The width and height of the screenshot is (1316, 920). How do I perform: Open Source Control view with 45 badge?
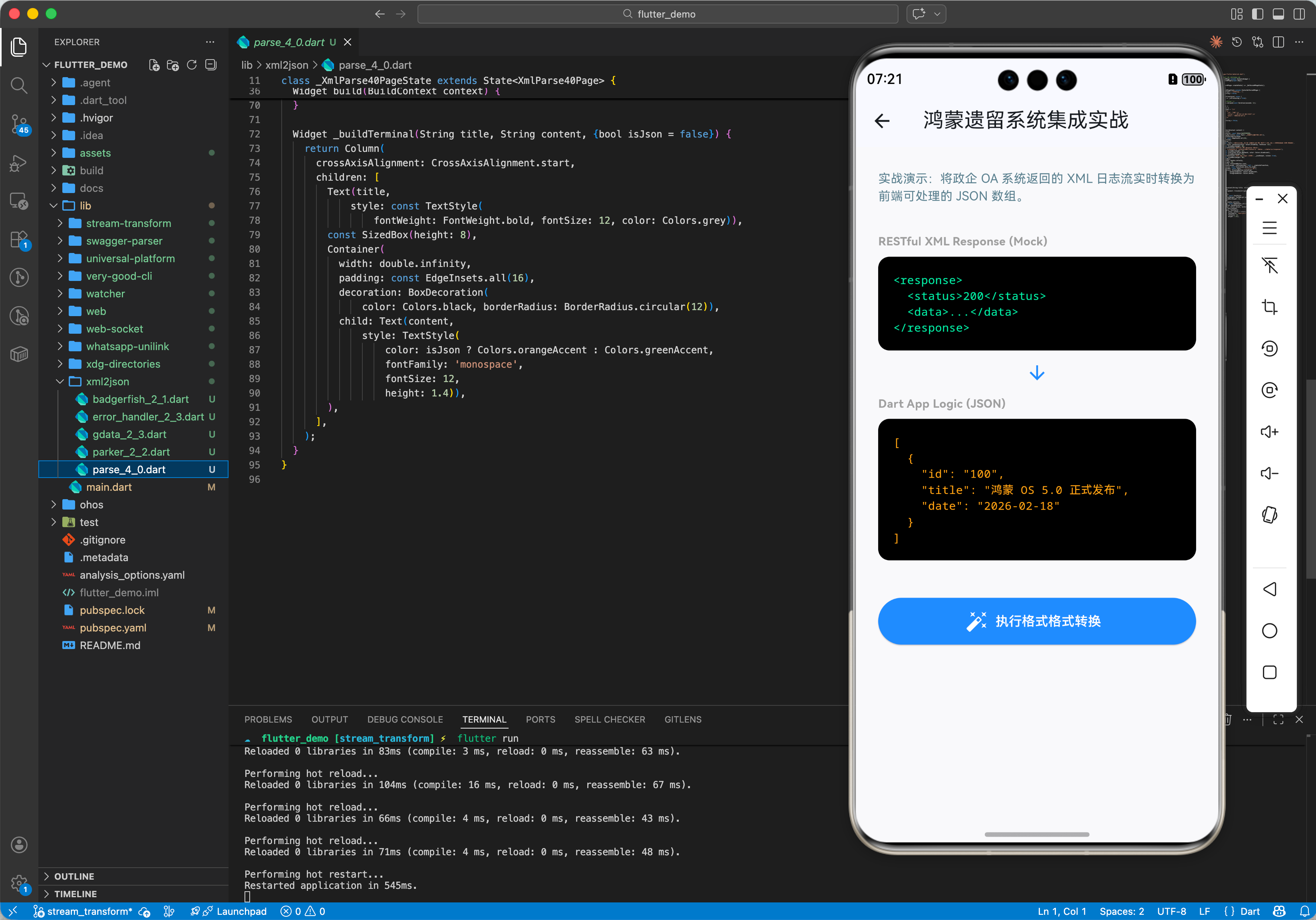[19, 123]
